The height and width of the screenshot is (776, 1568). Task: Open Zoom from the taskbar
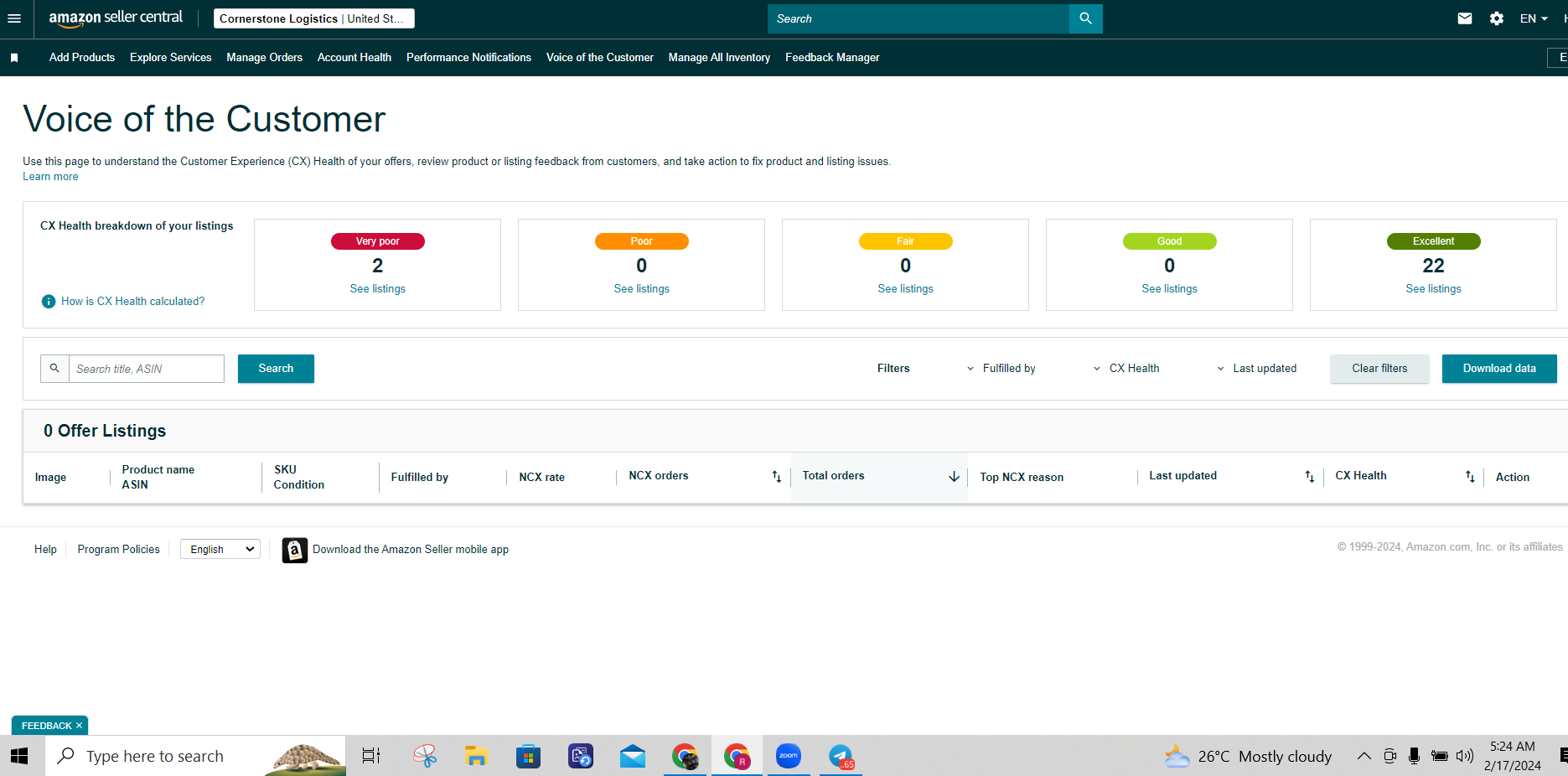click(x=789, y=756)
